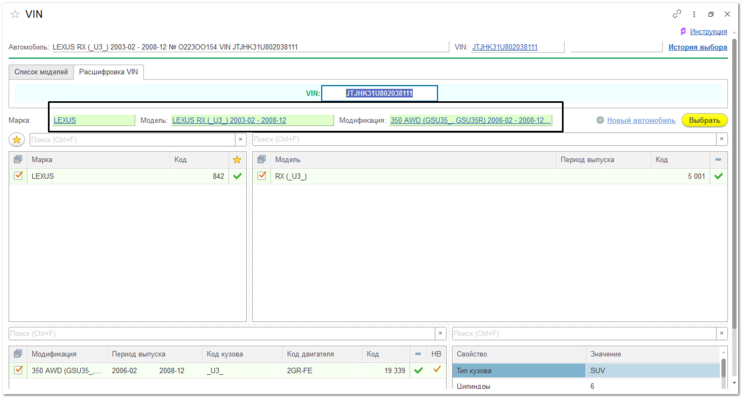
Task: Click Свойство column header
Action: pos(519,354)
